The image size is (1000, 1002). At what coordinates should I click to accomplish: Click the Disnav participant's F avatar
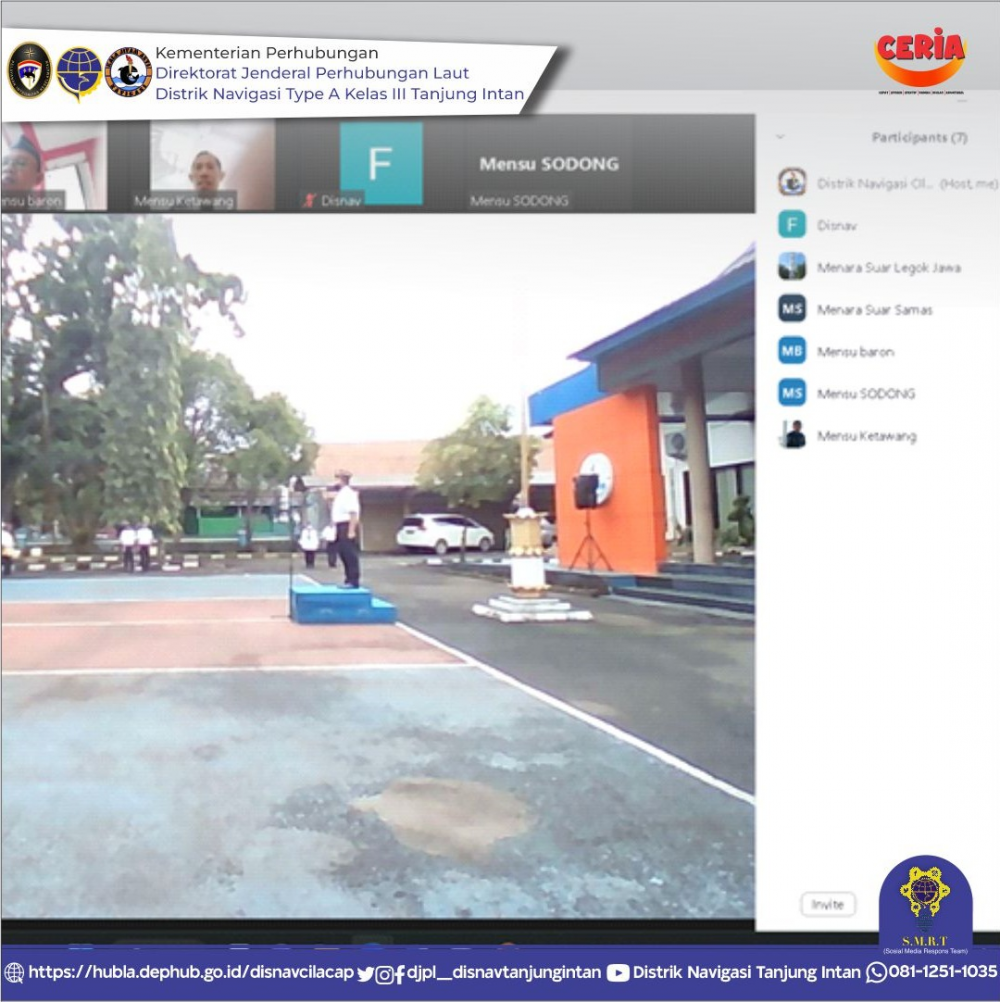792,225
